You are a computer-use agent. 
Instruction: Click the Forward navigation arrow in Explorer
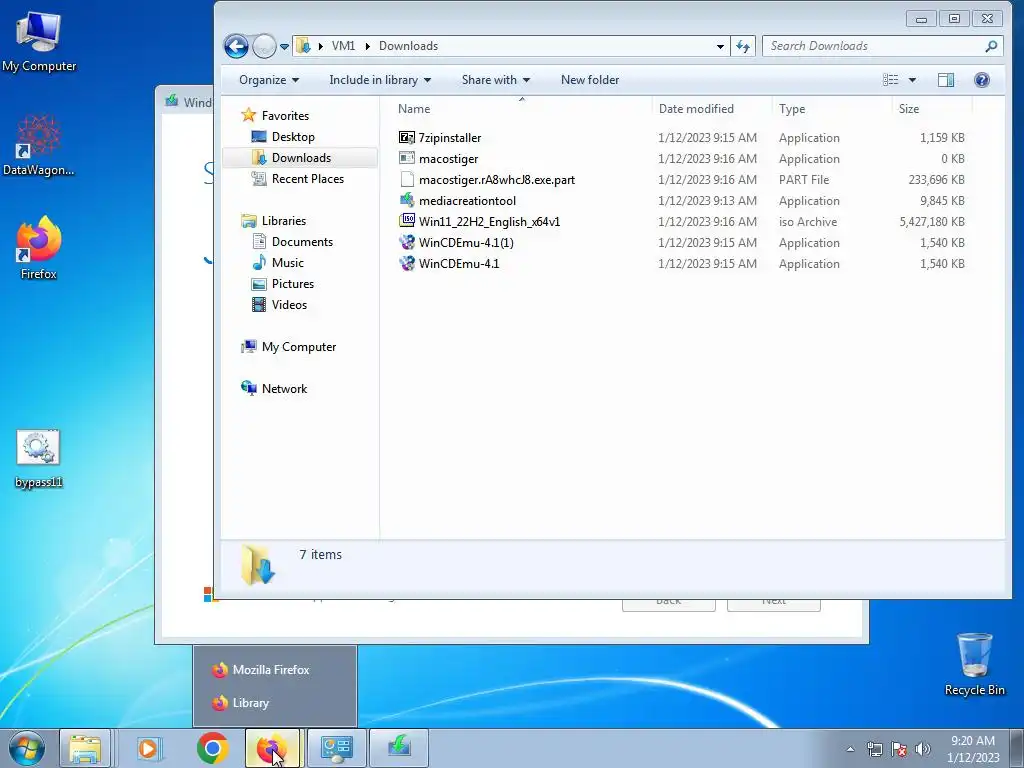264,46
